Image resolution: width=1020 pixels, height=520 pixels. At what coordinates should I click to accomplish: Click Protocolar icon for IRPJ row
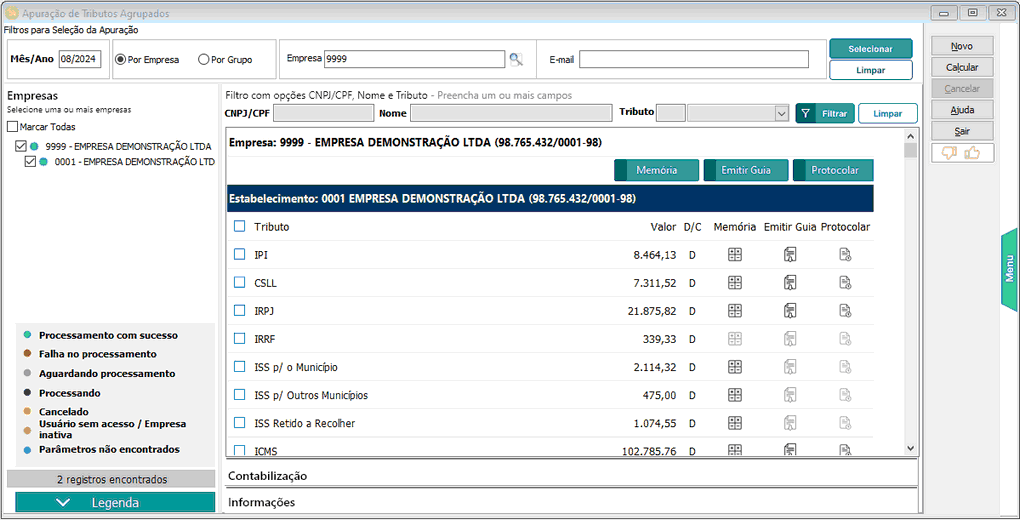(x=845, y=310)
